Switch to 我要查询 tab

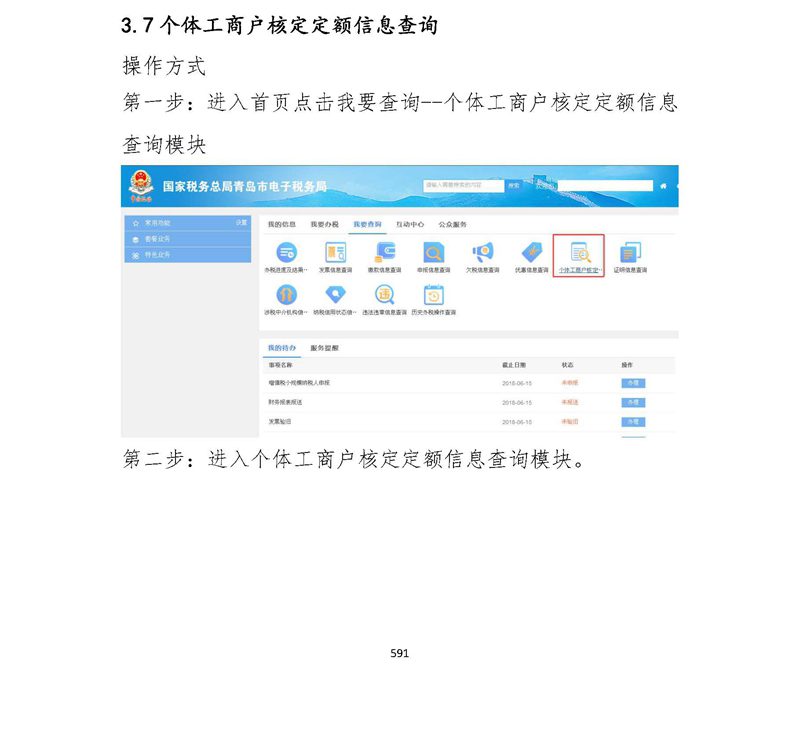point(367,225)
